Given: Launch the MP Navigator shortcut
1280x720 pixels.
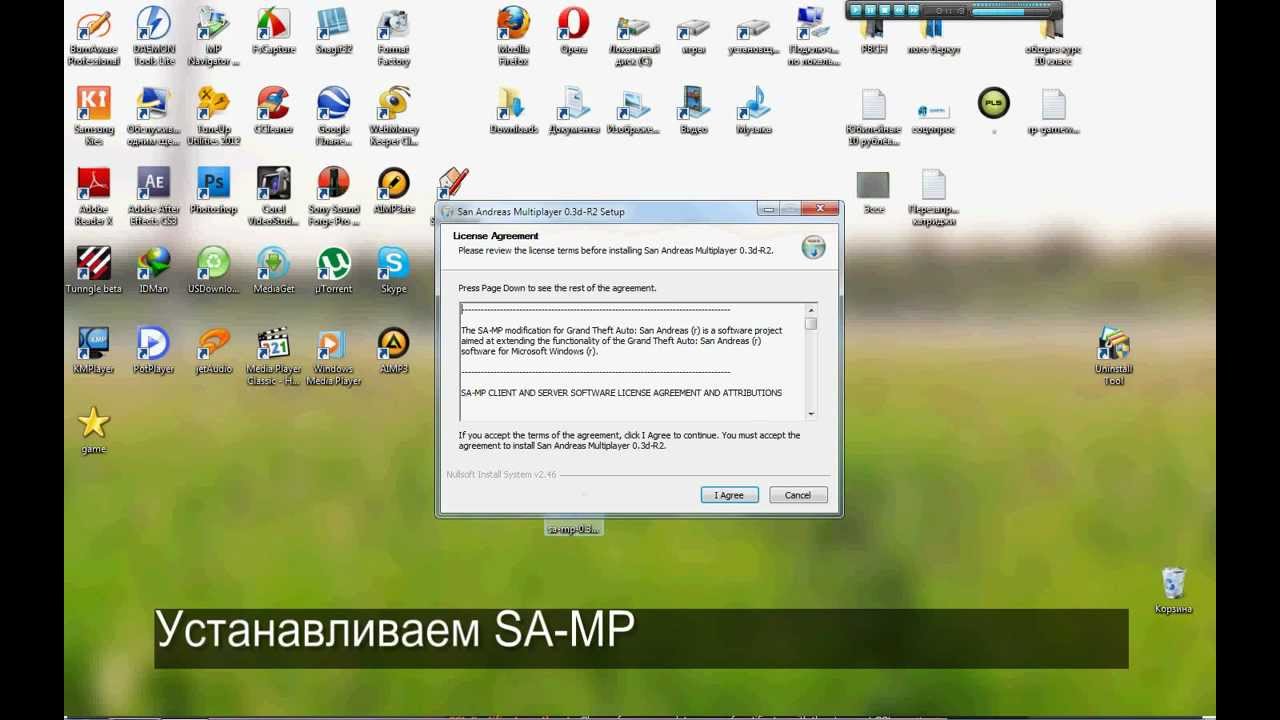Looking at the screenshot, I should [213, 35].
